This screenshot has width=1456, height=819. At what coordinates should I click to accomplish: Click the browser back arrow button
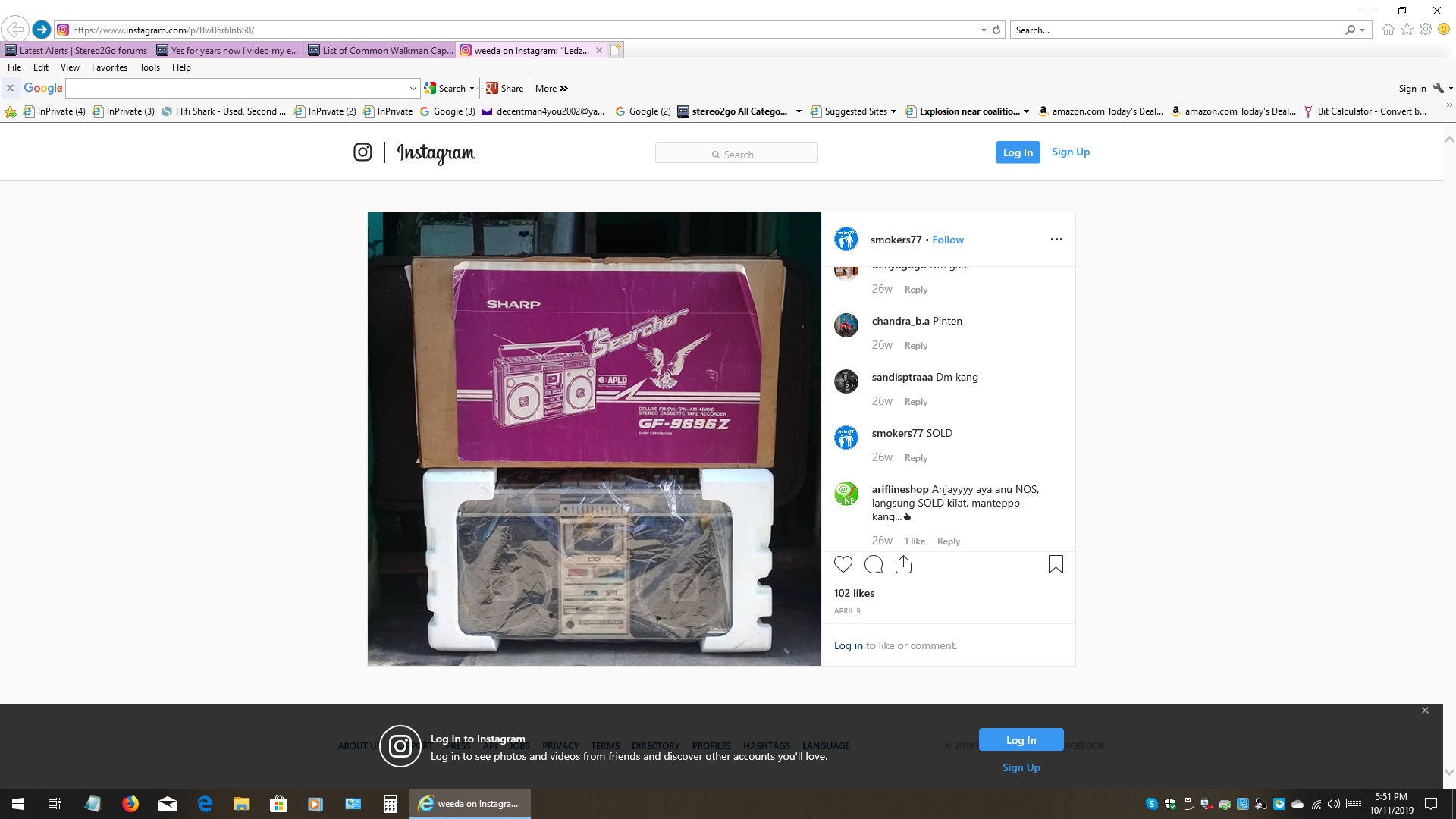point(14,30)
